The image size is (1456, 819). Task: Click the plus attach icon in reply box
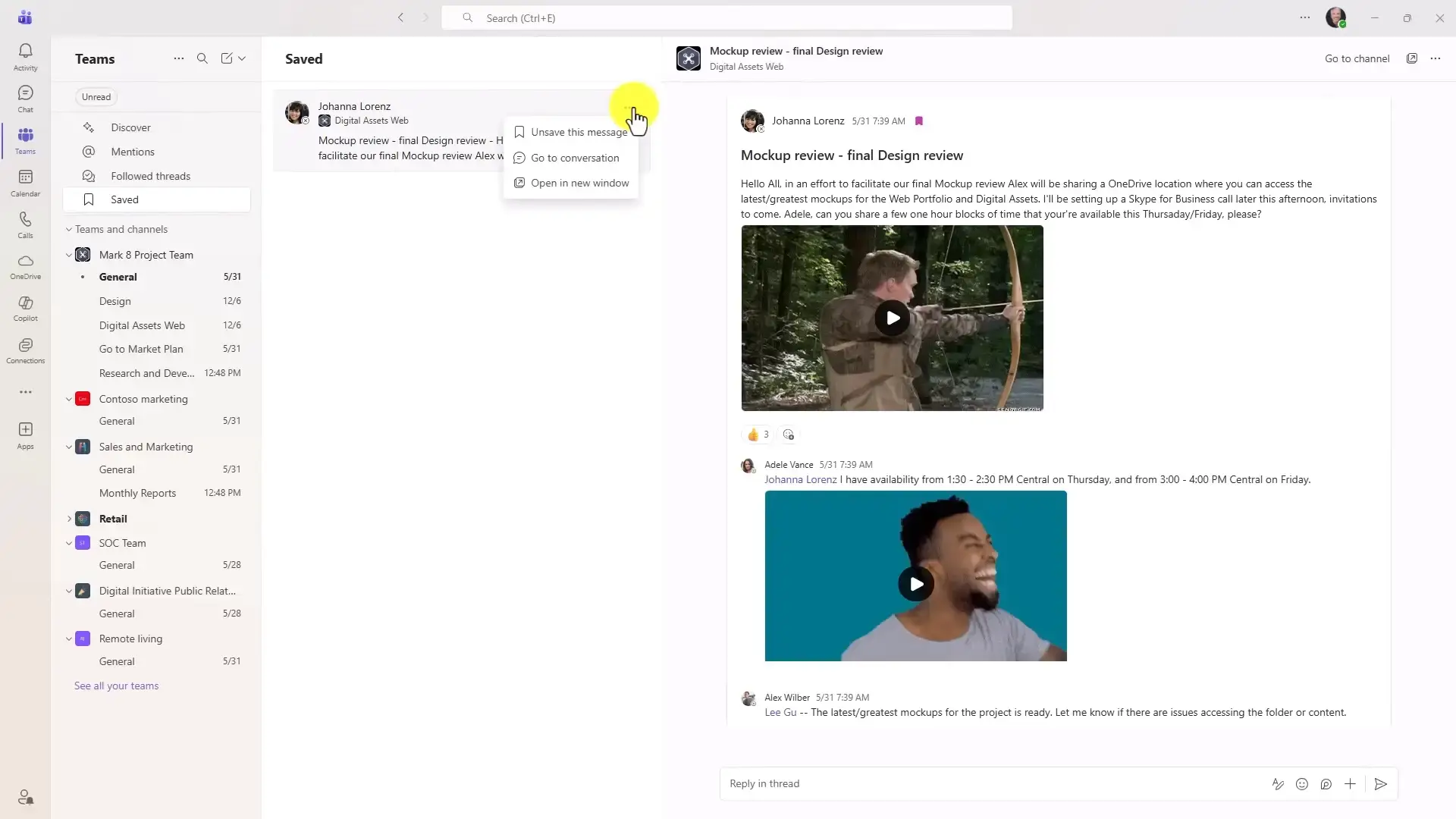coord(1350,784)
